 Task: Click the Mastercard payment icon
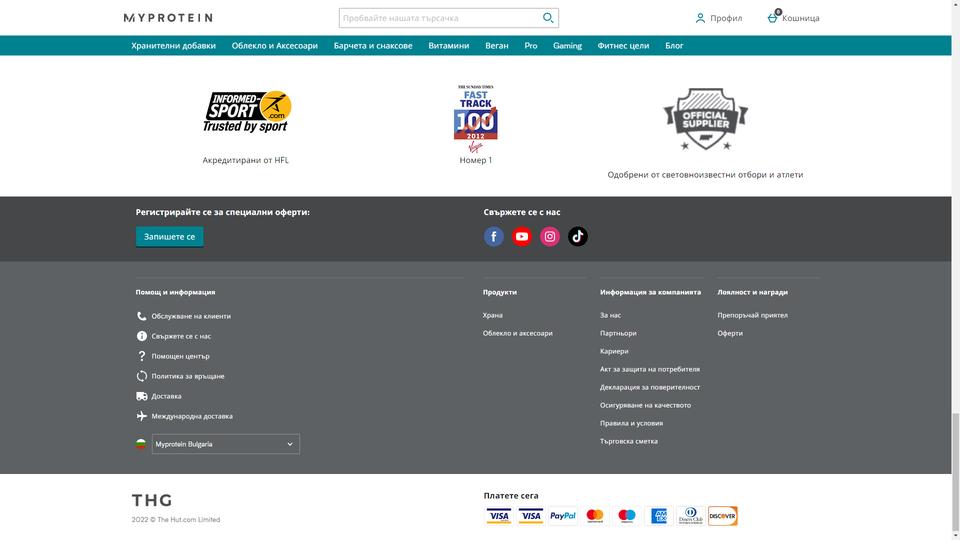pos(594,516)
